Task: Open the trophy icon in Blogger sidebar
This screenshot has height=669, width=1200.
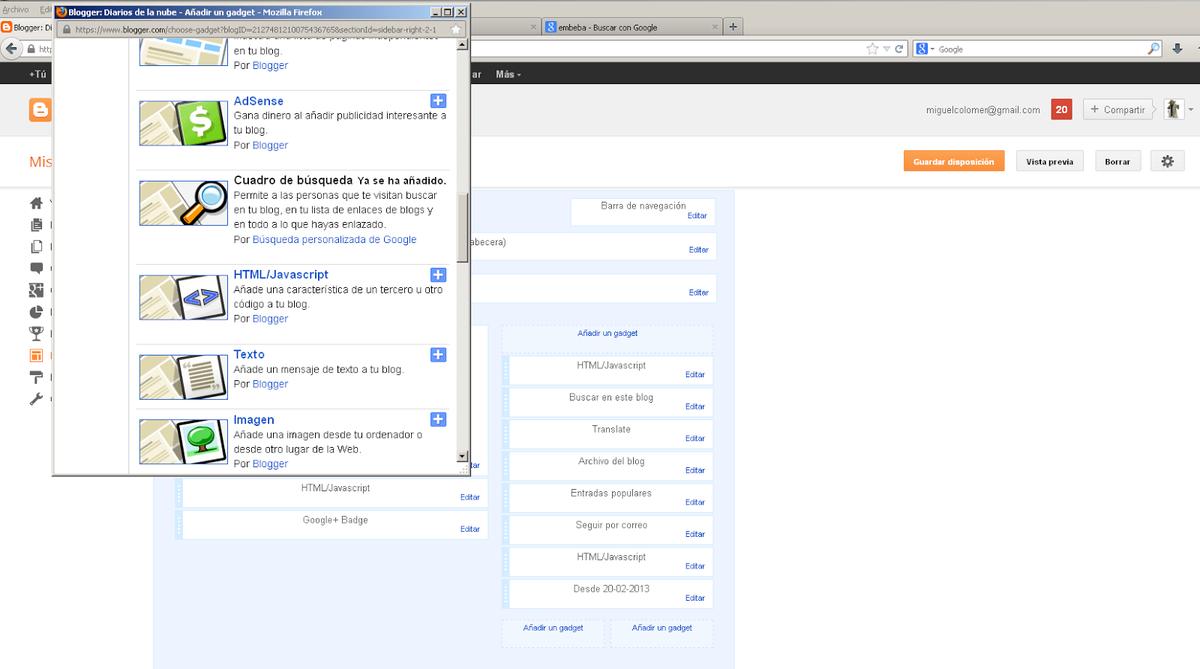Action: (x=37, y=333)
